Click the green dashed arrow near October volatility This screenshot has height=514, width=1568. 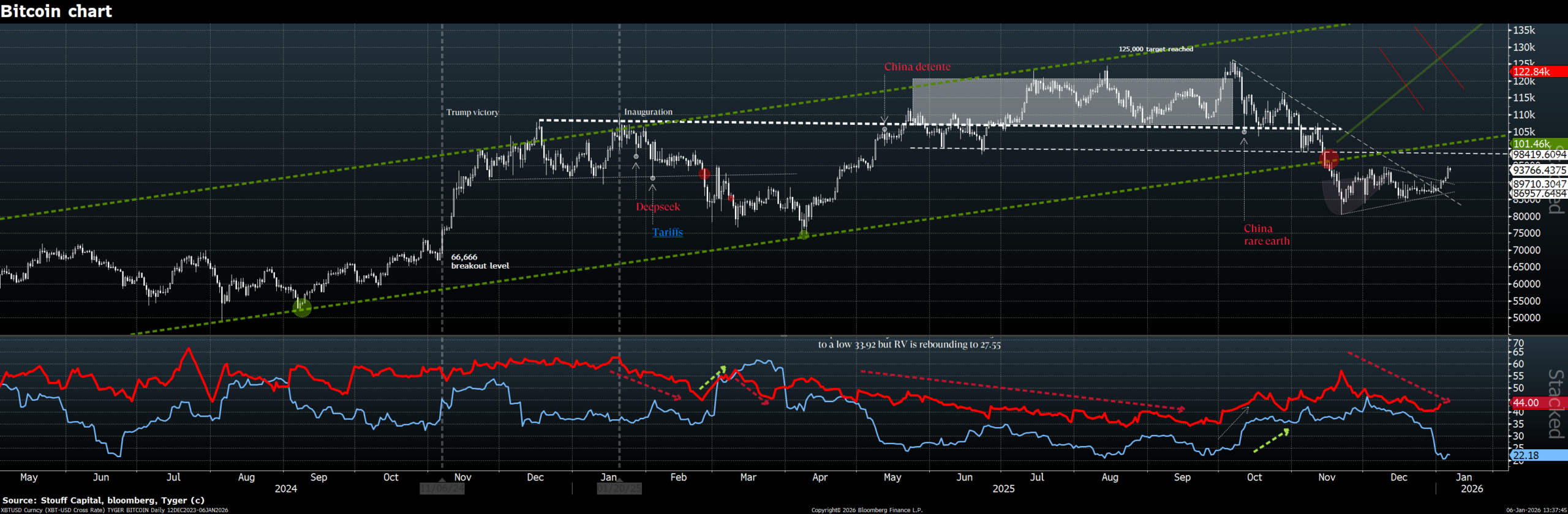1272,441
